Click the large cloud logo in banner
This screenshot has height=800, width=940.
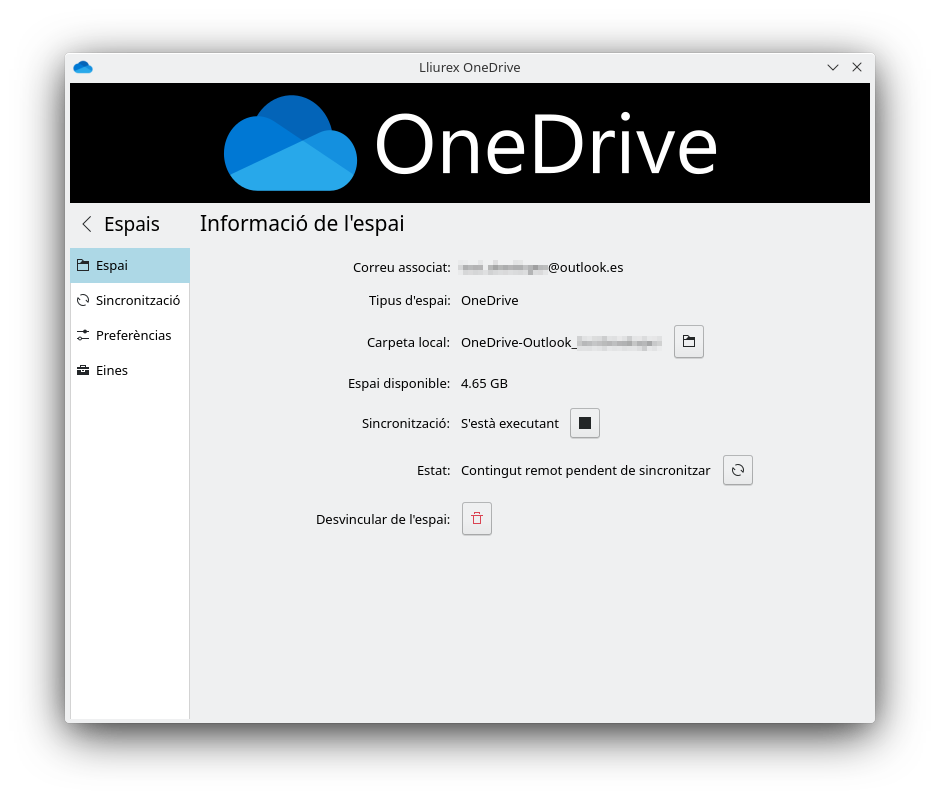(290, 144)
